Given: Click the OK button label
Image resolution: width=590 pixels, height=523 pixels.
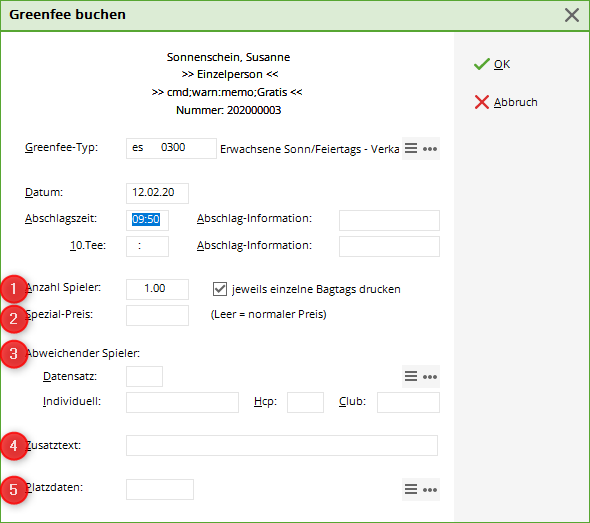Looking at the screenshot, I should (502, 64).
